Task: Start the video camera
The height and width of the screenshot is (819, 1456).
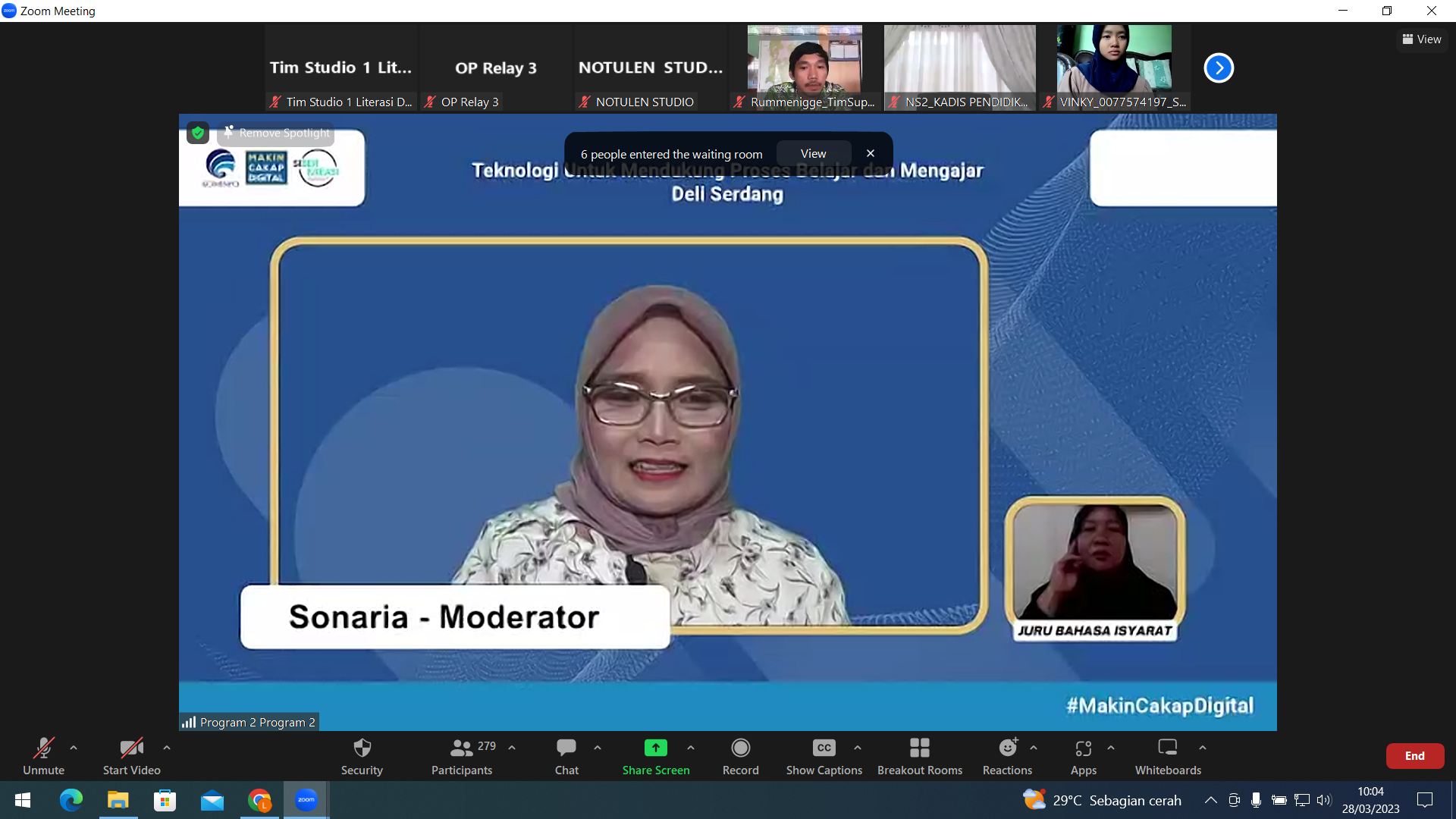Action: [x=131, y=756]
